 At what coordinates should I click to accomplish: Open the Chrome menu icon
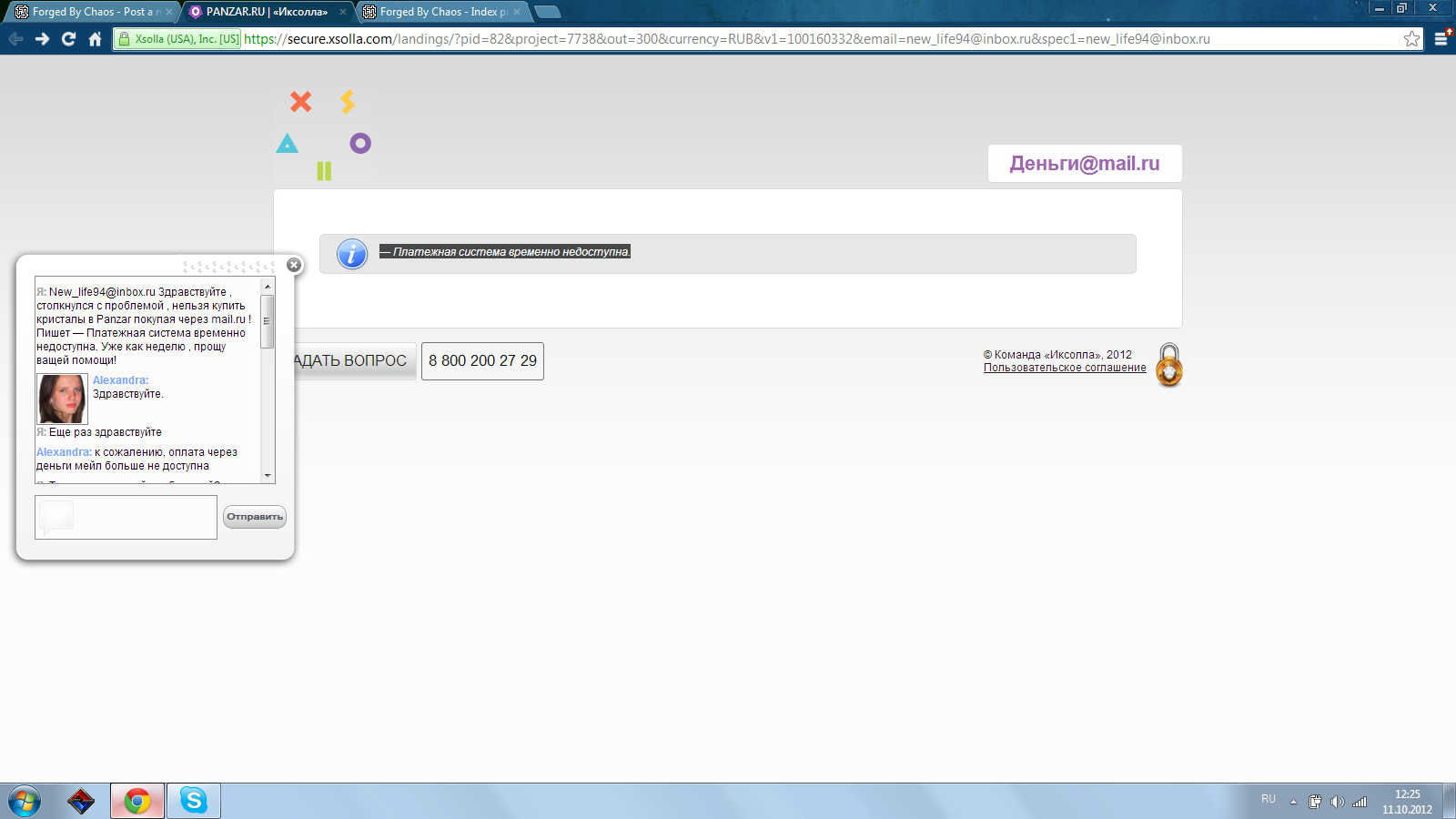click(x=1441, y=38)
